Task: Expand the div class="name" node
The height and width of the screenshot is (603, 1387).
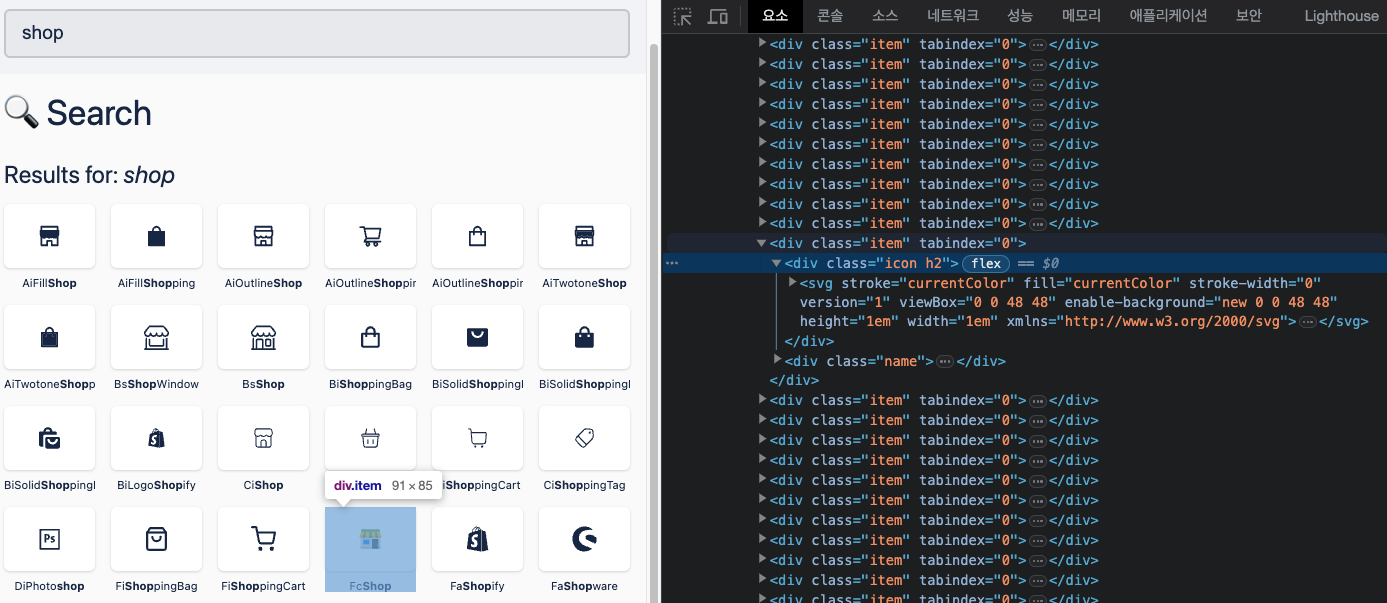Action: coord(778,359)
